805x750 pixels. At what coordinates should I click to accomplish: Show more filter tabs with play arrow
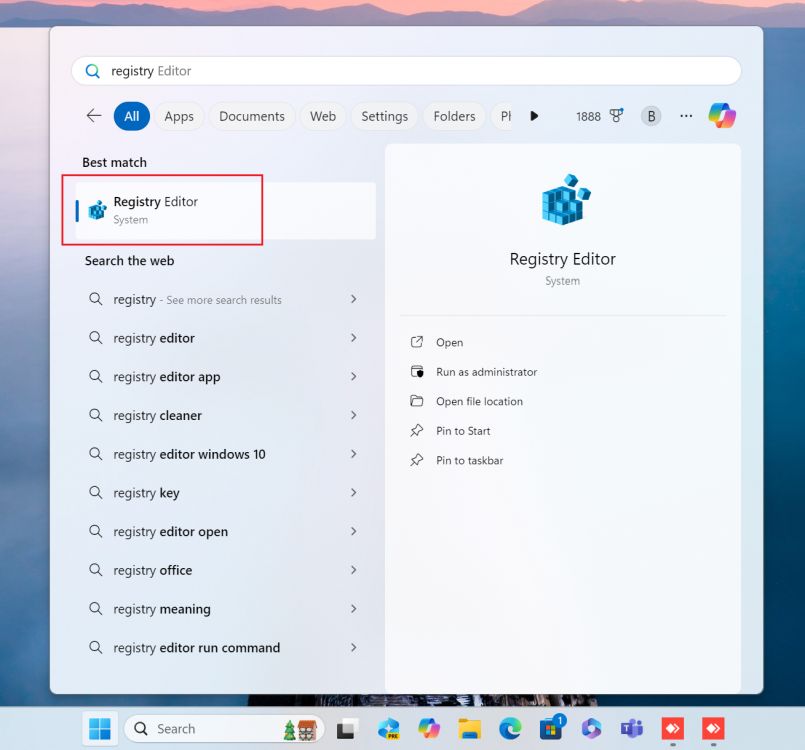[534, 116]
